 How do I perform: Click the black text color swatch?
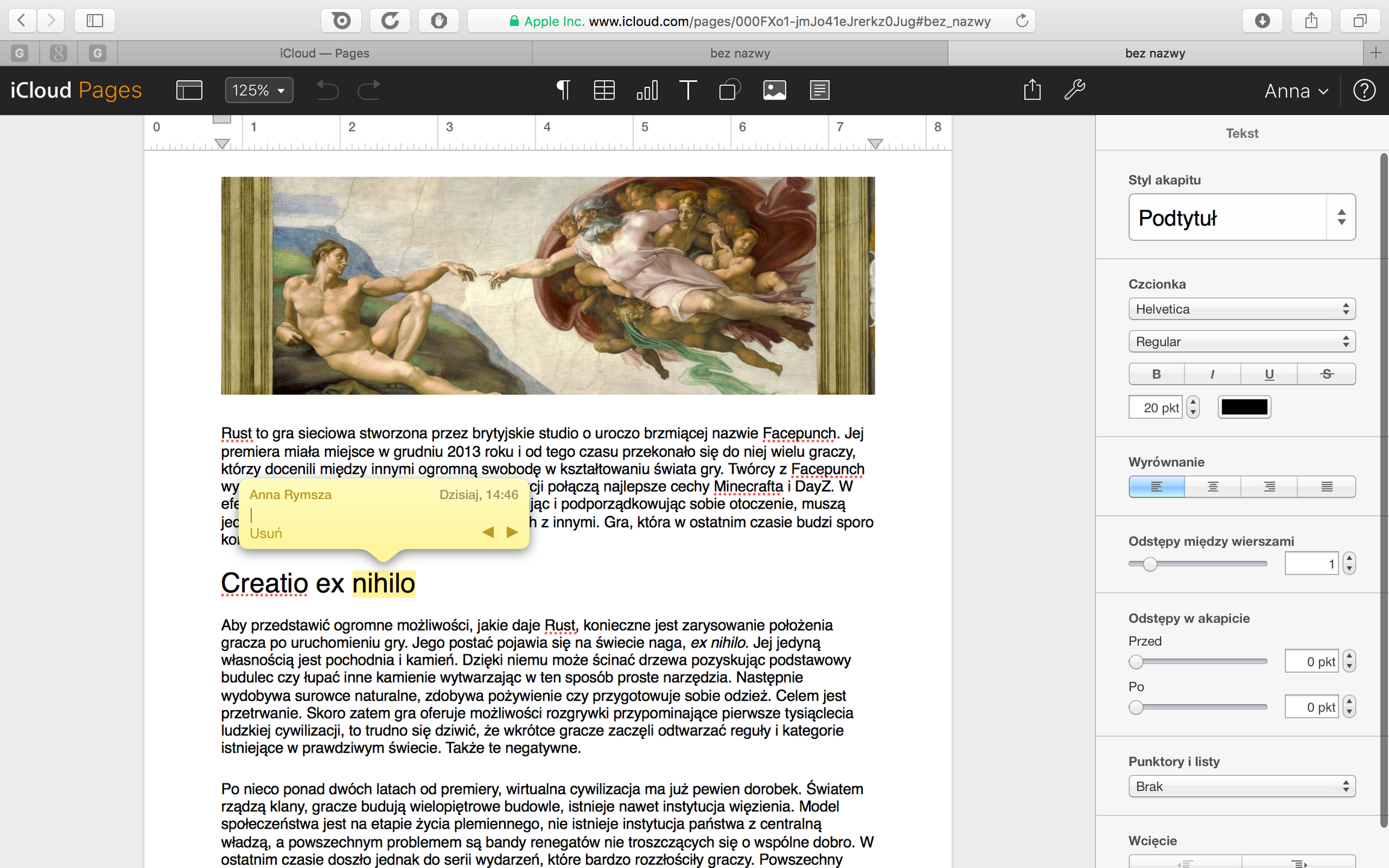coord(1244,407)
